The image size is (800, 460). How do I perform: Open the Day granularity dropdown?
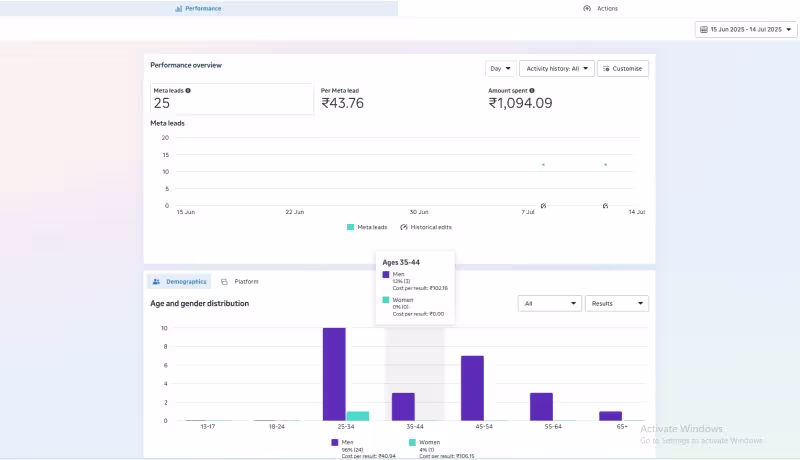500,68
